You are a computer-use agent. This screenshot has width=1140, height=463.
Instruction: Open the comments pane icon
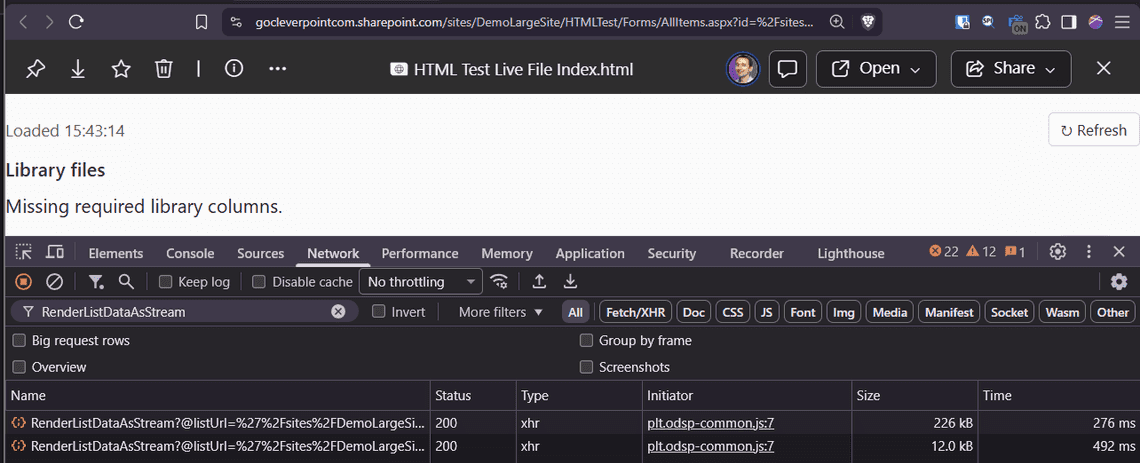coord(788,69)
